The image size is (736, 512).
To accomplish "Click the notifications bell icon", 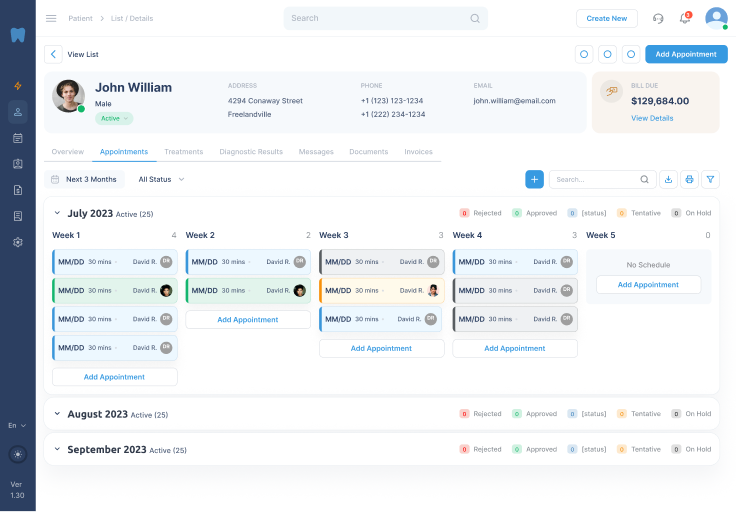I will [x=685, y=18].
